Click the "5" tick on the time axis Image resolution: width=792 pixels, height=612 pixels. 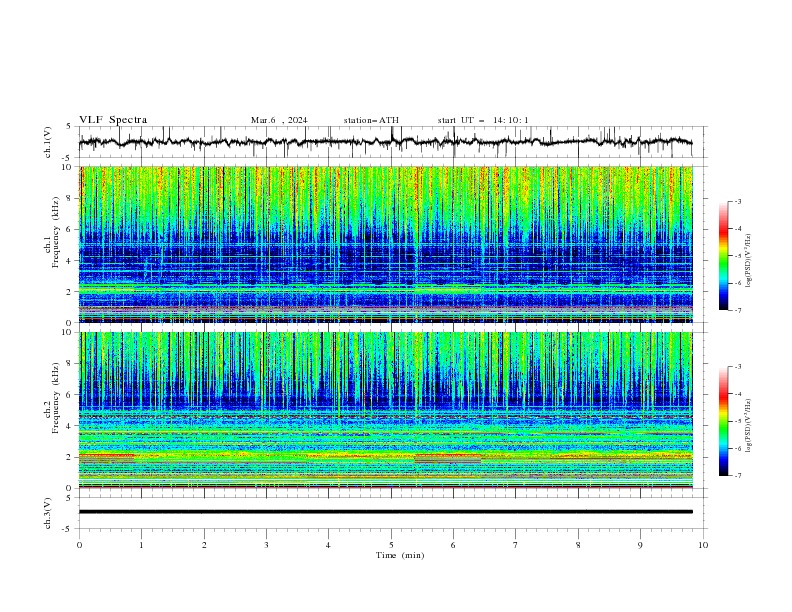(391, 545)
